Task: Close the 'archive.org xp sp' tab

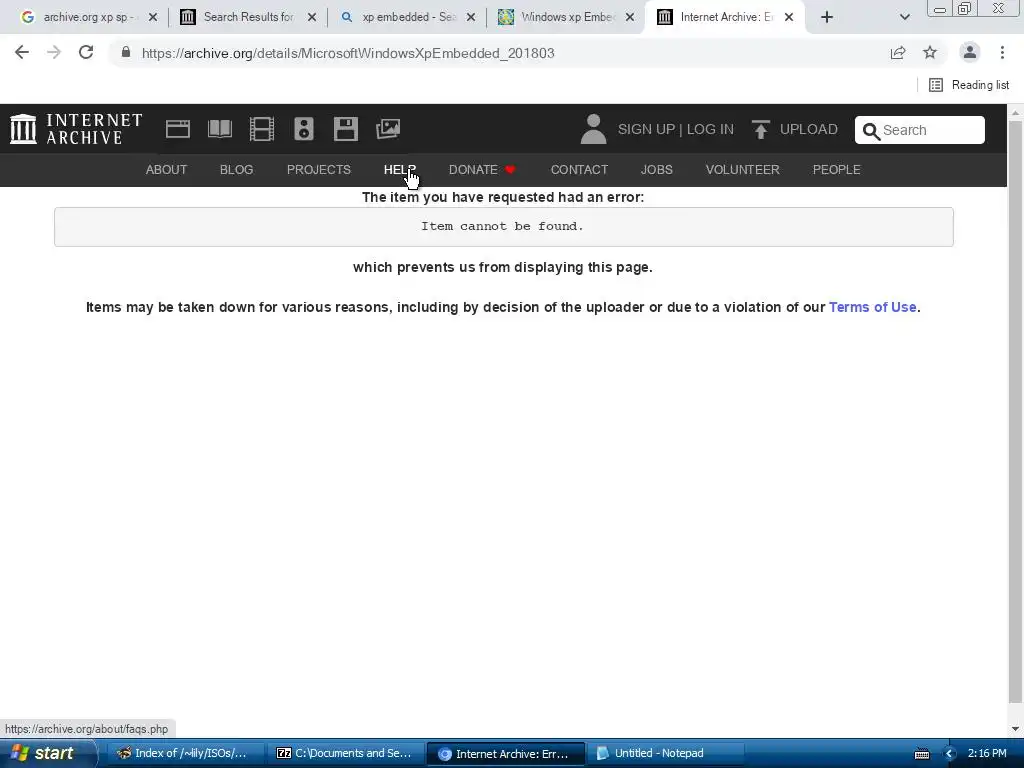Action: 153,17
